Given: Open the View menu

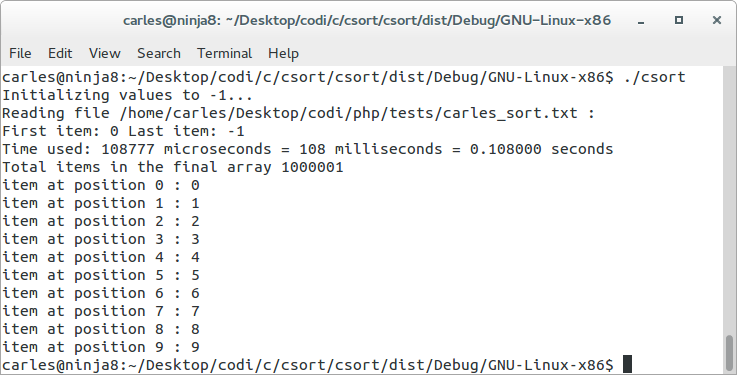Looking at the screenshot, I should coord(105,54).
